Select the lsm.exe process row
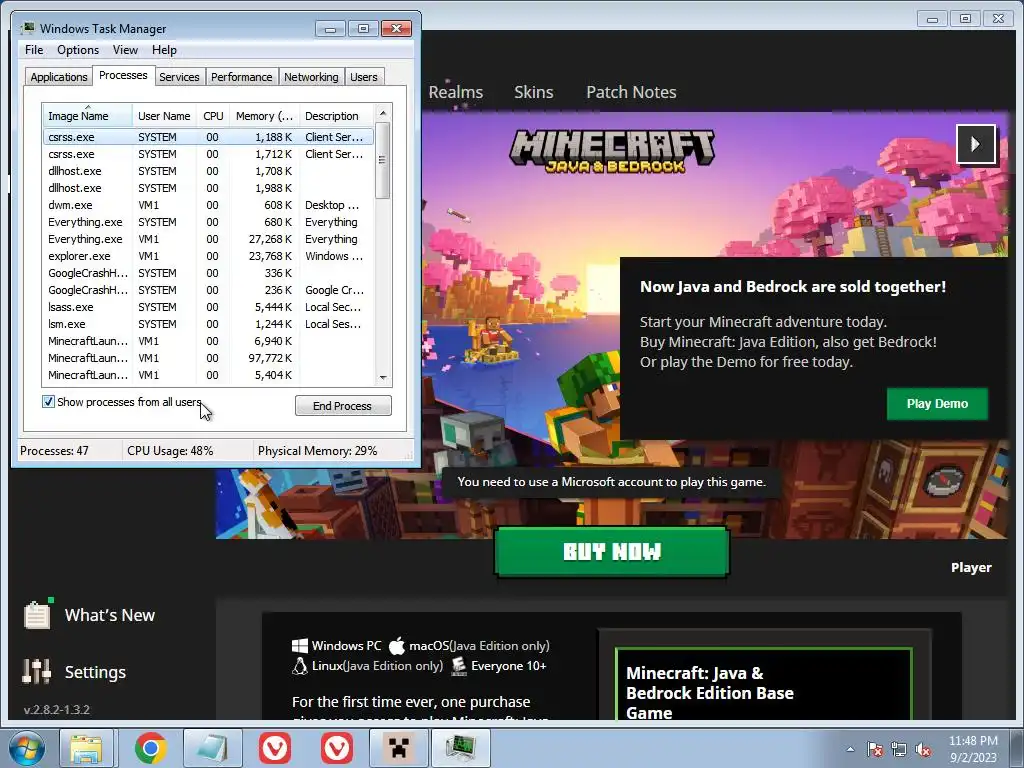This screenshot has width=1024, height=768. [208, 324]
